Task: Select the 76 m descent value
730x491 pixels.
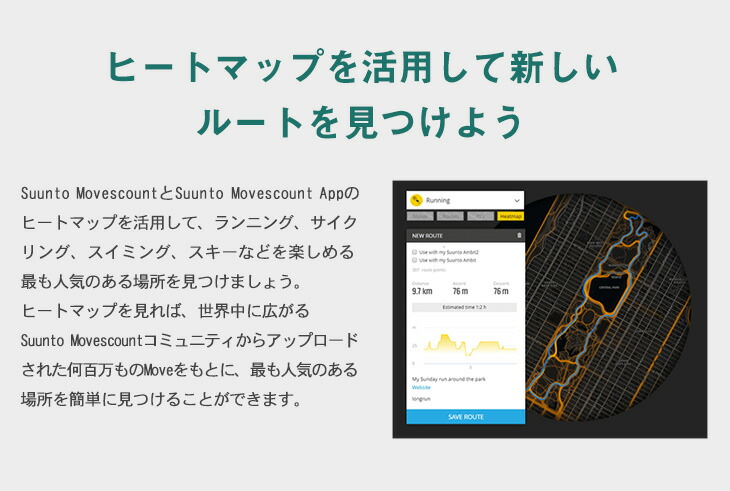Action: (501, 291)
